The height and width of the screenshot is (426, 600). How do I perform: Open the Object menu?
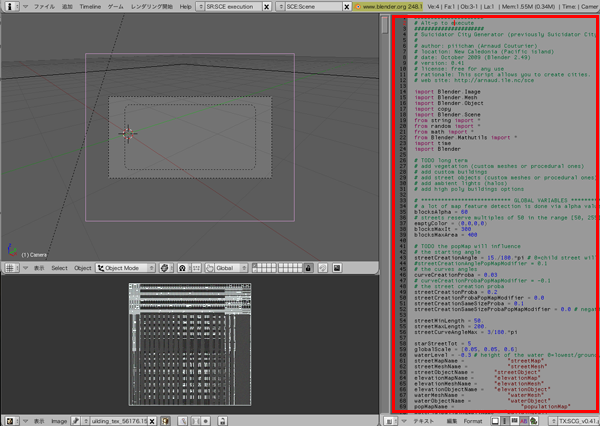[x=83, y=268]
